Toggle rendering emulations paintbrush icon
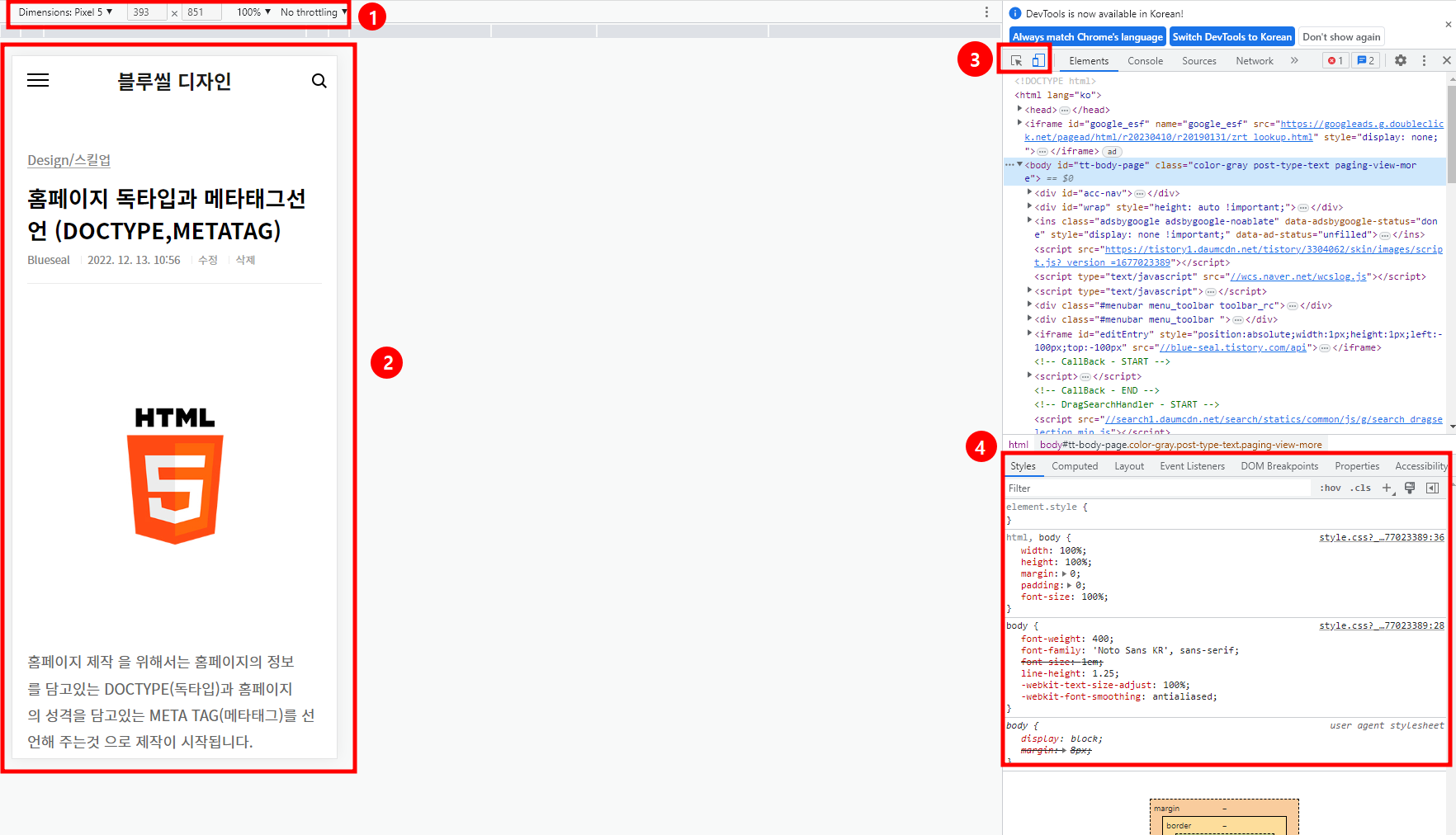Screen dimensions: 1456x835 click(x=1410, y=488)
